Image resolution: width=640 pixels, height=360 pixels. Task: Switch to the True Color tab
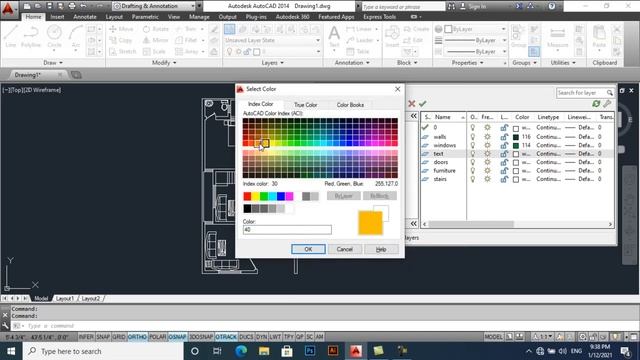click(x=305, y=105)
